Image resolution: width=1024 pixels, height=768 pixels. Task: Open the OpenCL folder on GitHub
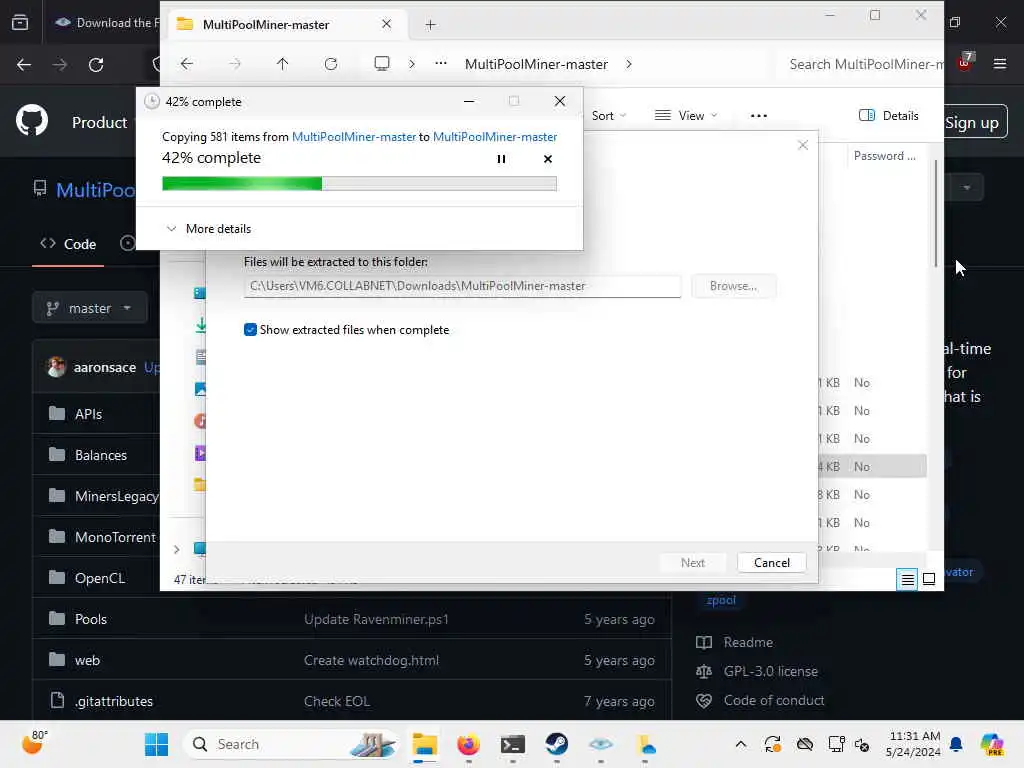click(x=100, y=579)
